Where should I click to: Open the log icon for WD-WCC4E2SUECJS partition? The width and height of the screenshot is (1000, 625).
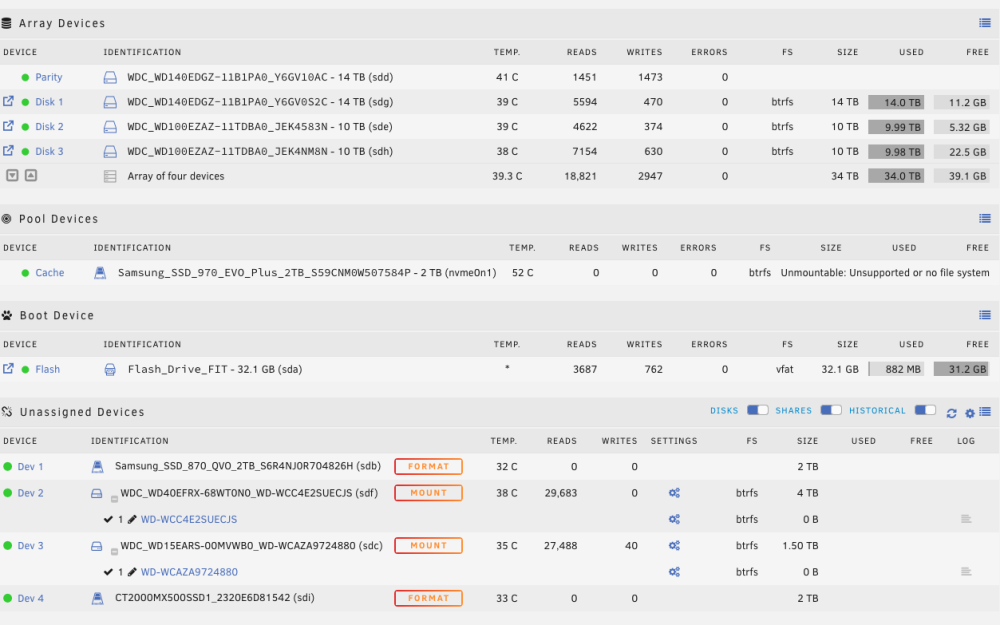(966, 519)
